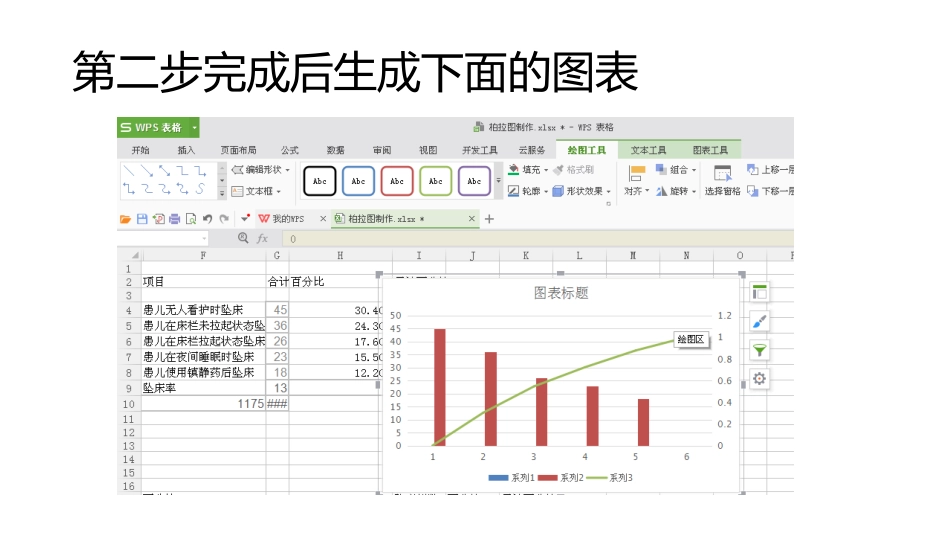950x535 pixels.
Task: Apply the red outline Abc shape style
Action: coord(397,181)
